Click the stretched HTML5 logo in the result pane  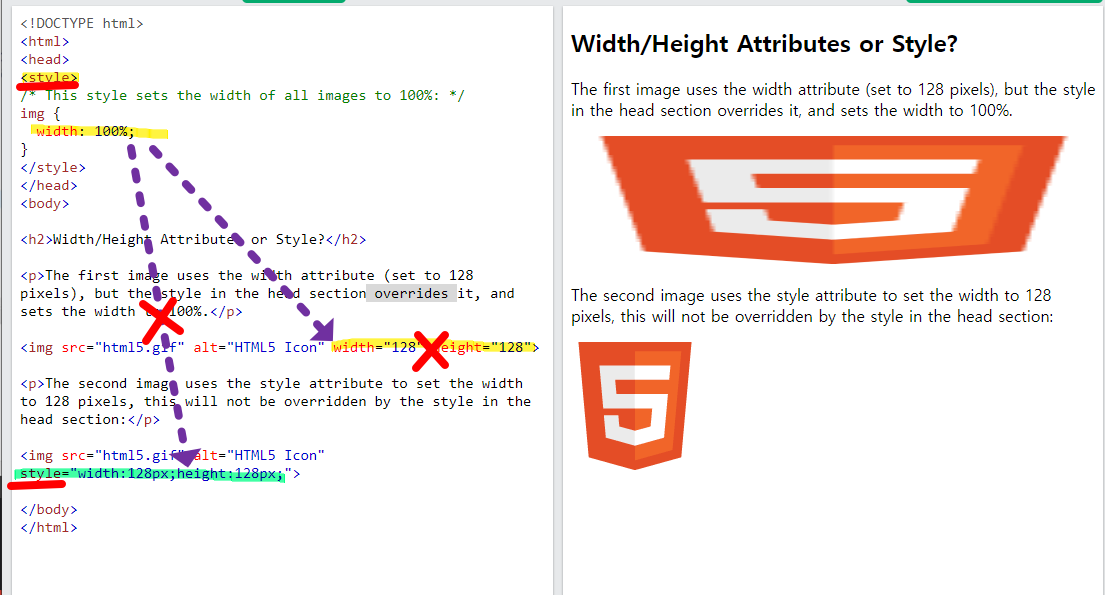pyautogui.click(x=833, y=200)
